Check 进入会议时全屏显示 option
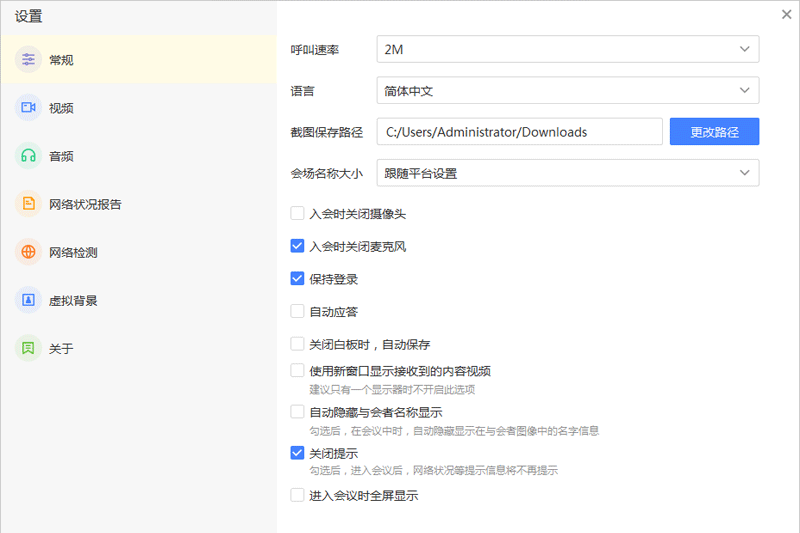This screenshot has width=800, height=533. pos(297,495)
